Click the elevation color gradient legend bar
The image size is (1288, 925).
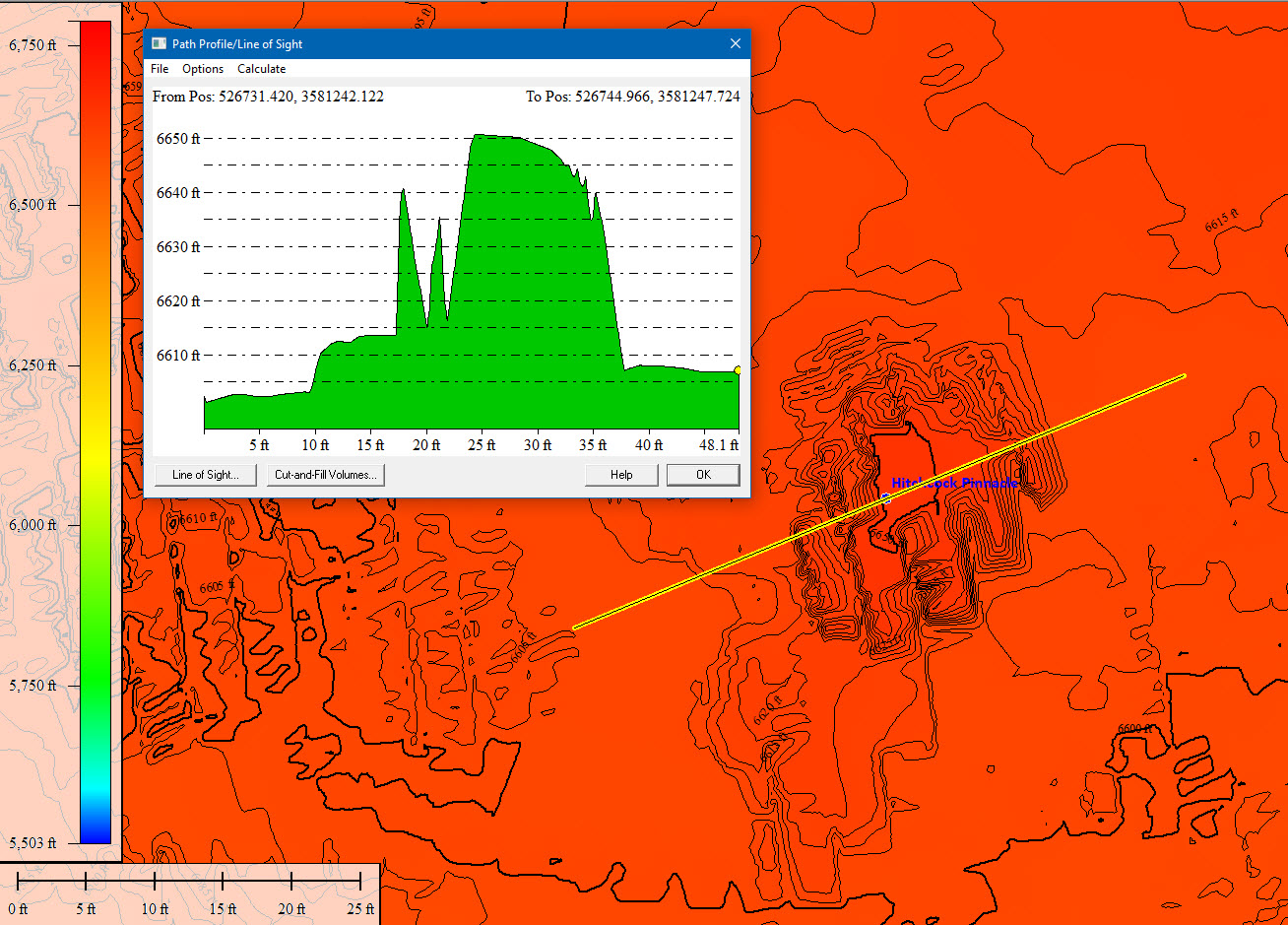point(96,432)
